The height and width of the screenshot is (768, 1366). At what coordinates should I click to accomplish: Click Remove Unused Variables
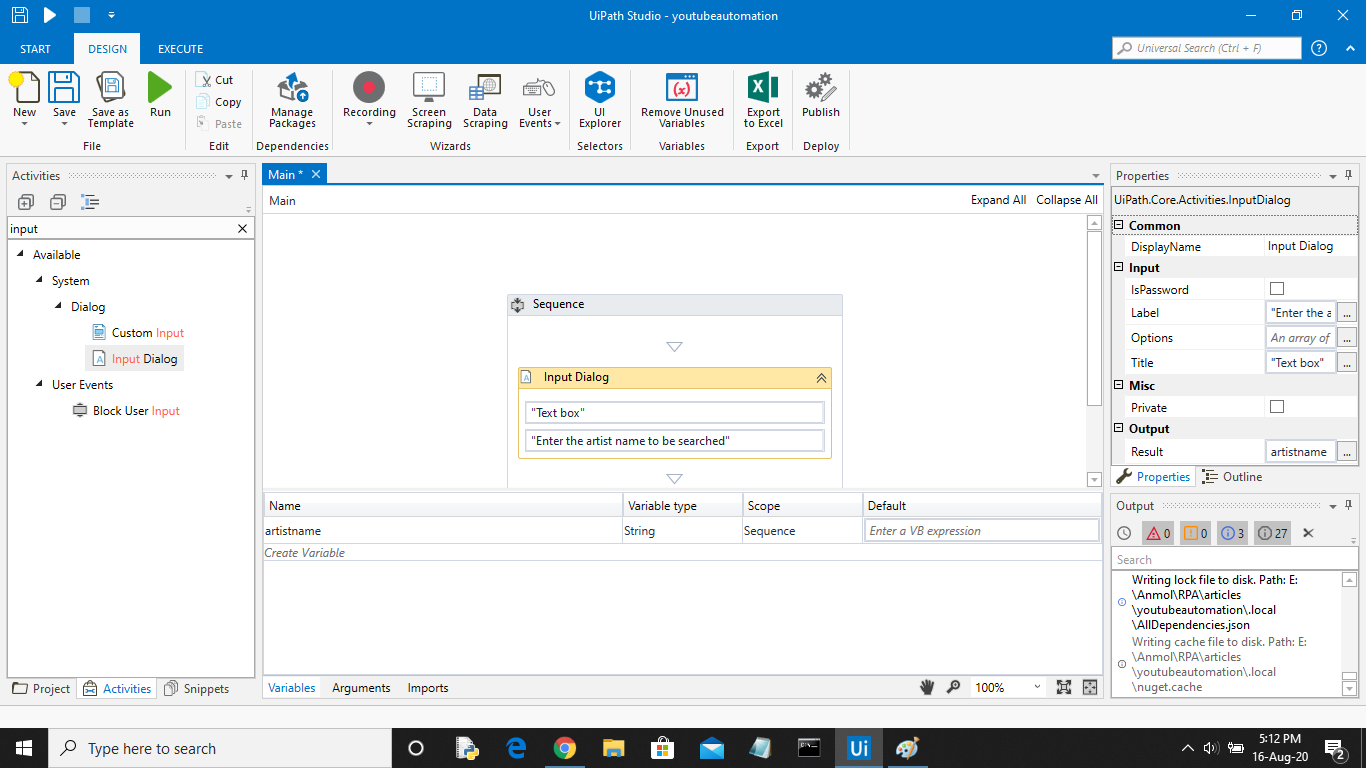click(x=682, y=100)
